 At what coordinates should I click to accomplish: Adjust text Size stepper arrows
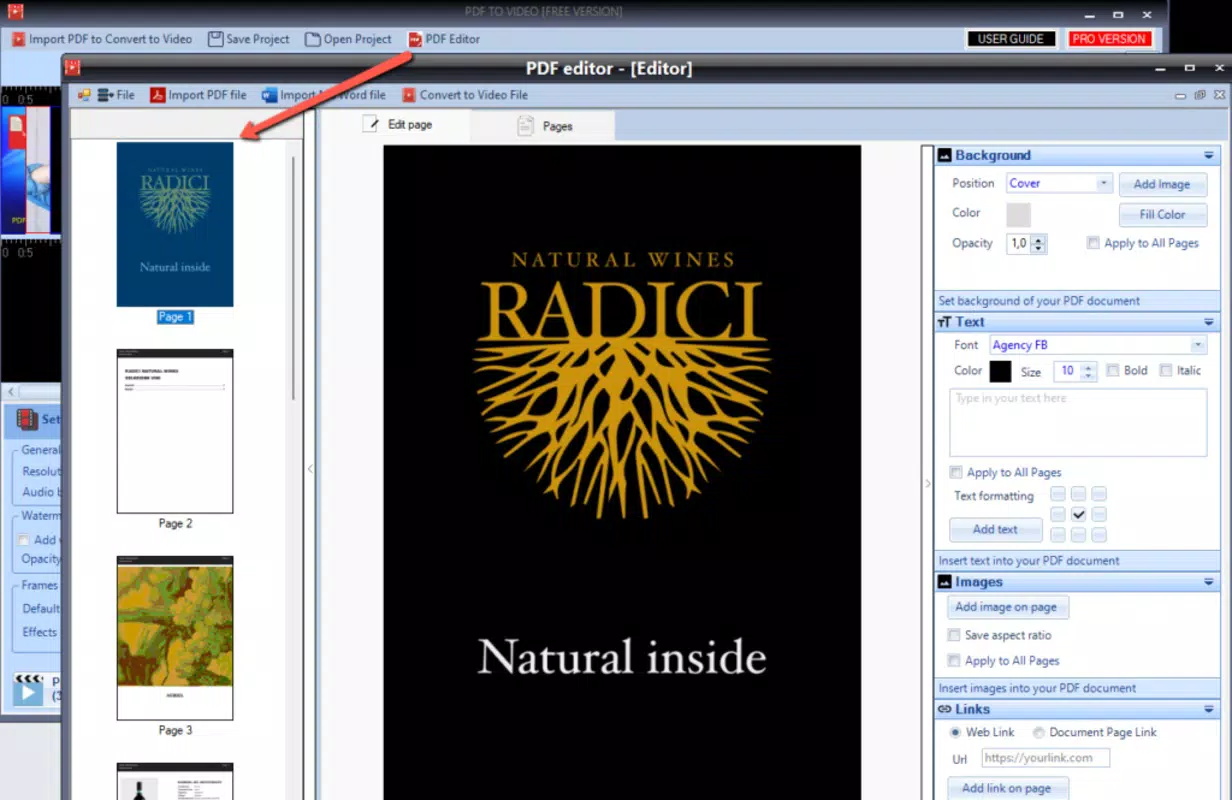point(1089,371)
